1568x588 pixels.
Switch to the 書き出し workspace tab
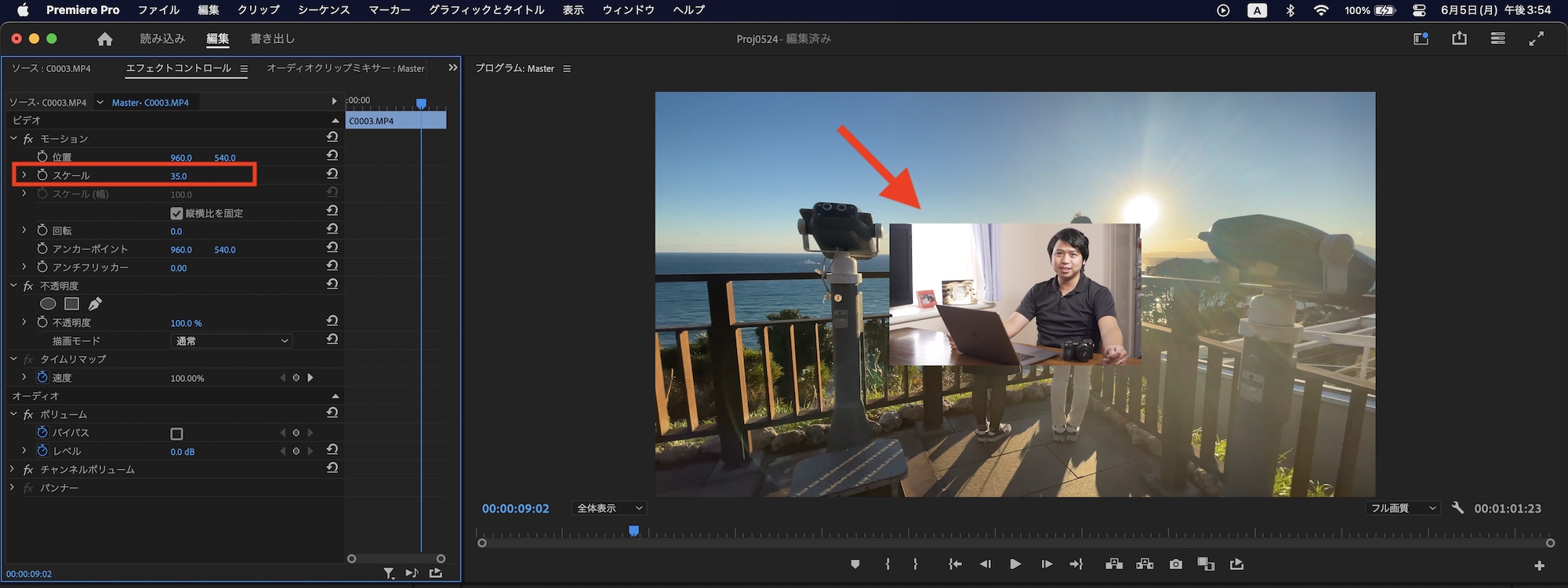pyautogui.click(x=272, y=39)
